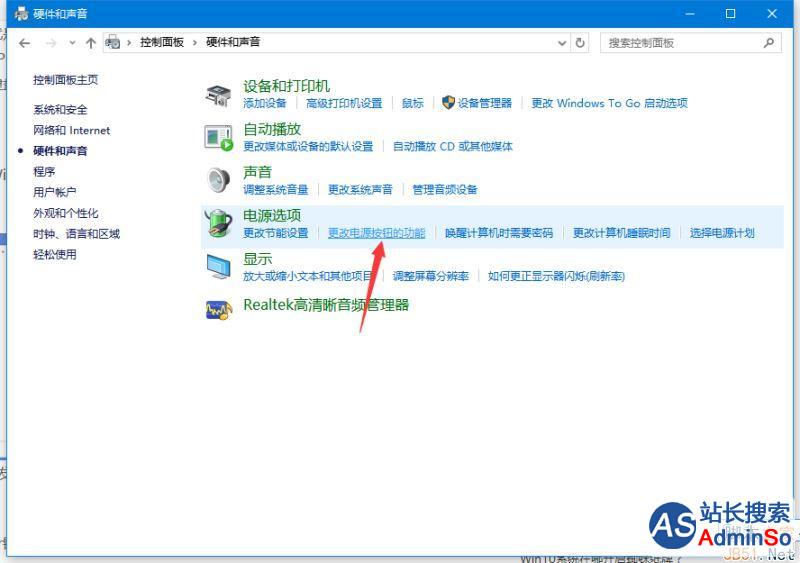Click the 选择电源计划 link
Image resolution: width=800 pixels, height=563 pixels.
pos(722,233)
